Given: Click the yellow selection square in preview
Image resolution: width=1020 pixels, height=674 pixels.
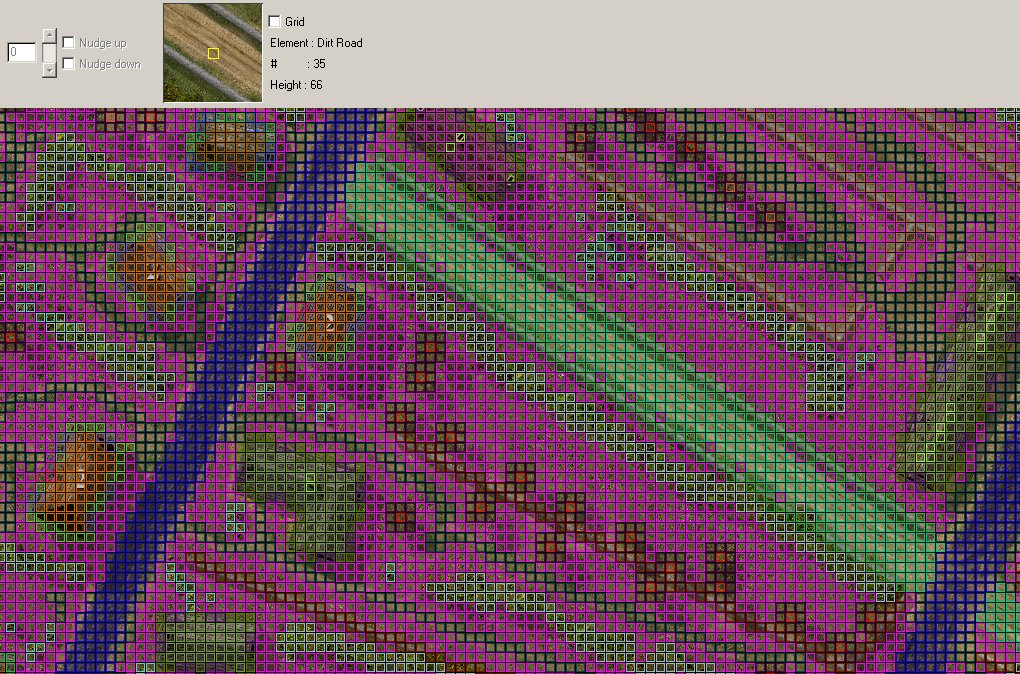Looking at the screenshot, I should (x=213, y=53).
